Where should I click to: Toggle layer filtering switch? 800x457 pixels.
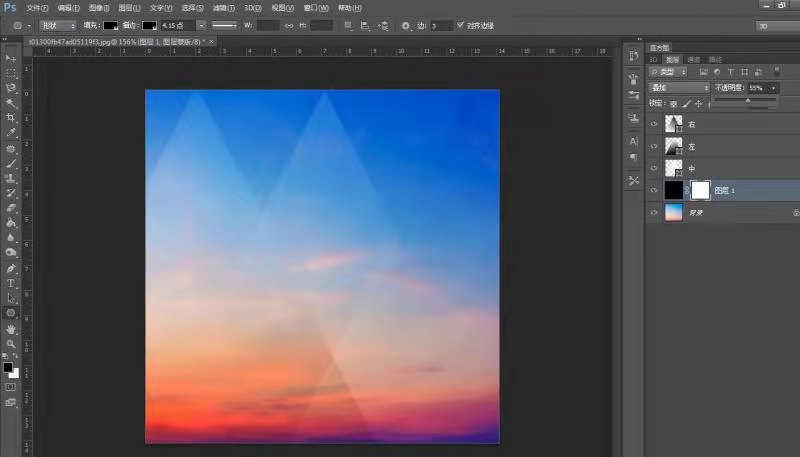777,71
